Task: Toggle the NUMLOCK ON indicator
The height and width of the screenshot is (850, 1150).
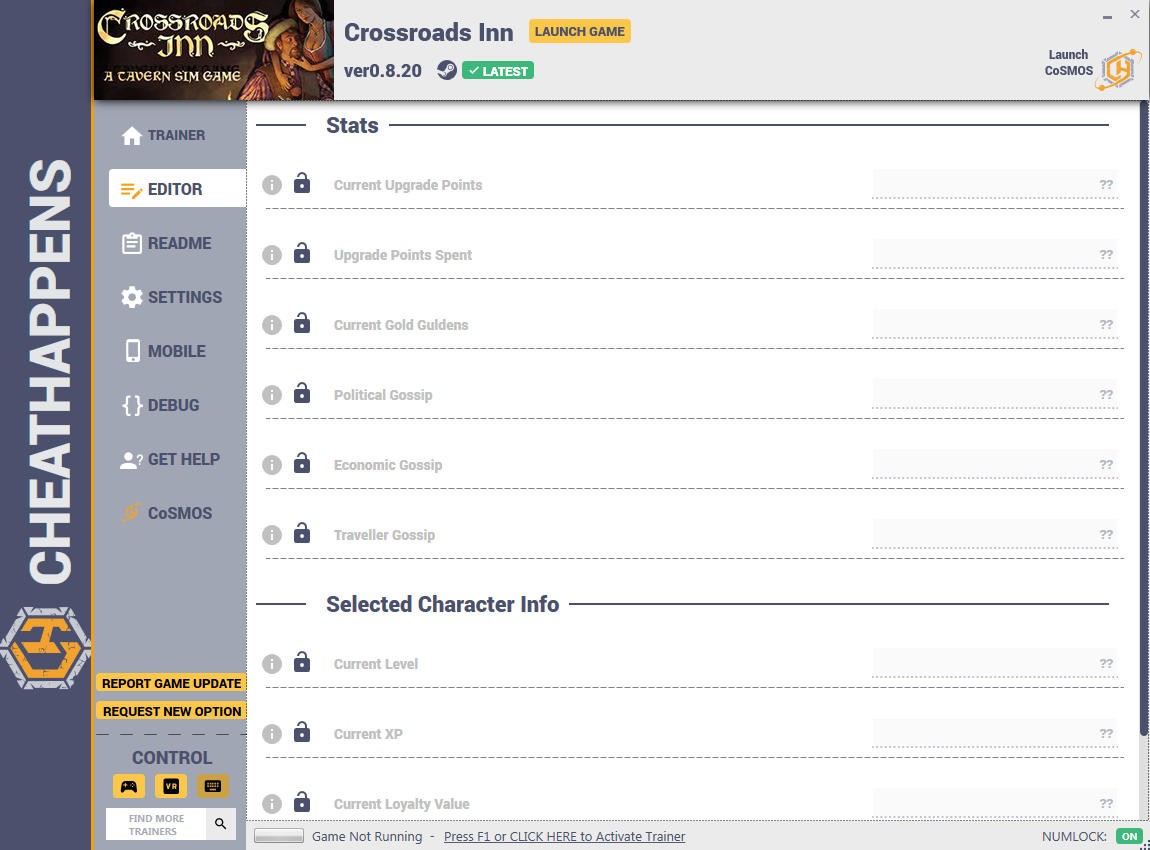Action: [1129, 837]
